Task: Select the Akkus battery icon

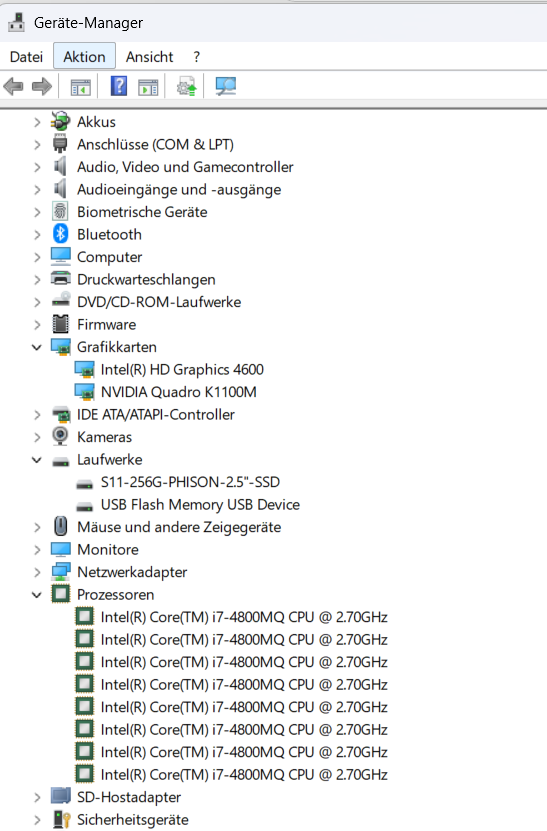Action: tap(60, 121)
